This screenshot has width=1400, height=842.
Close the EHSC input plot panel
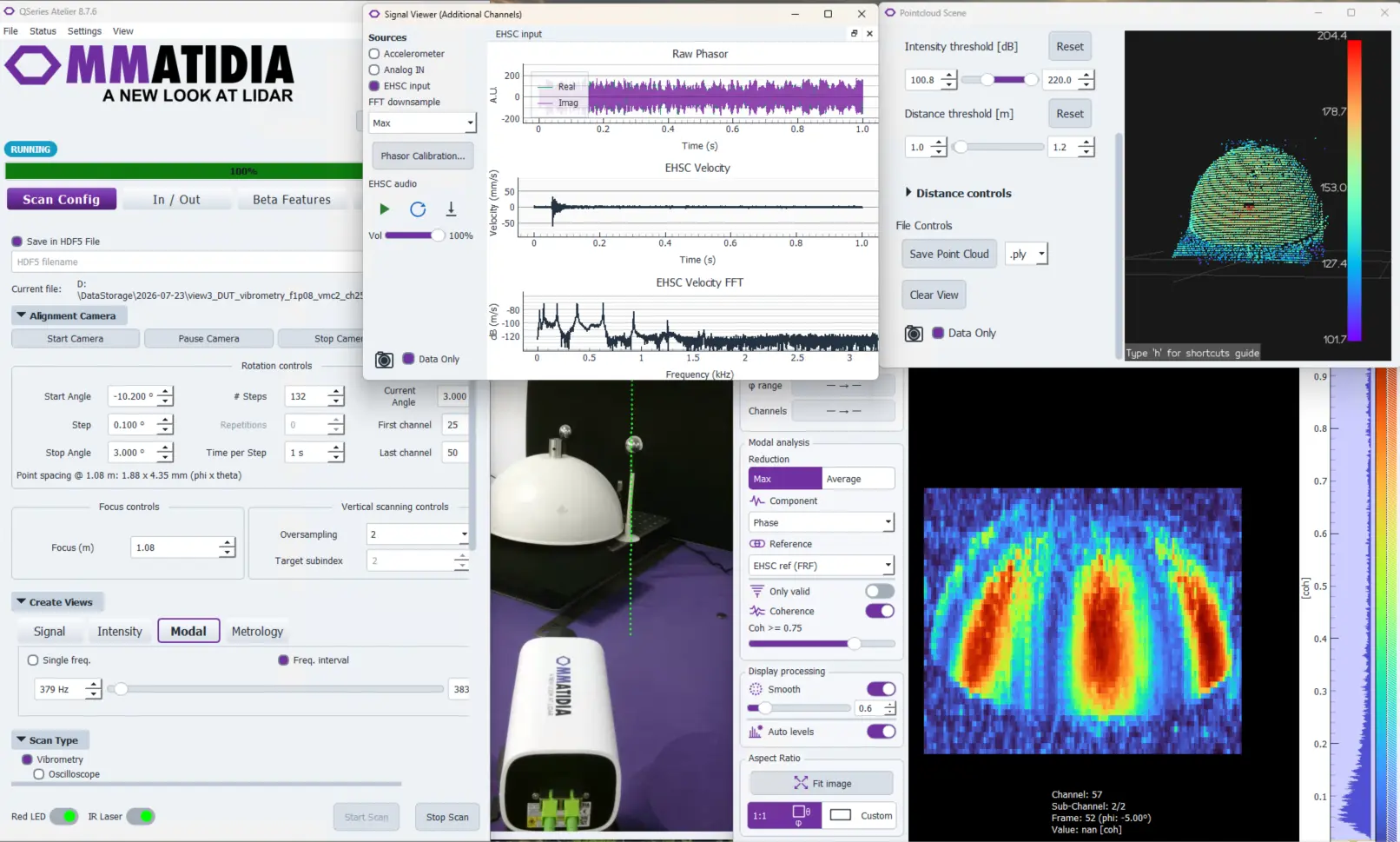click(x=869, y=34)
